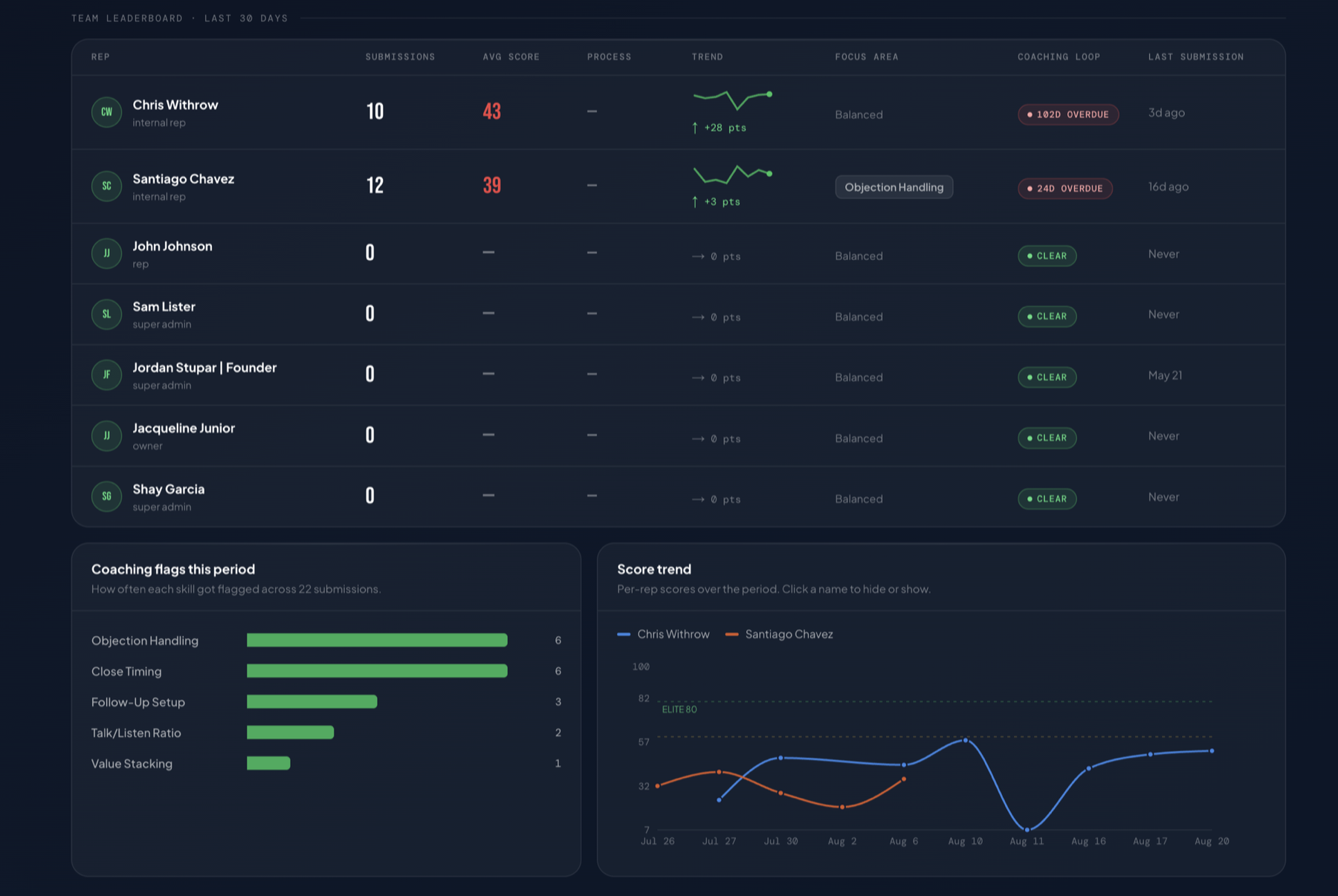Click Chris Withrow's trend sparkline
Screen dimensions: 1338x896
click(733, 100)
